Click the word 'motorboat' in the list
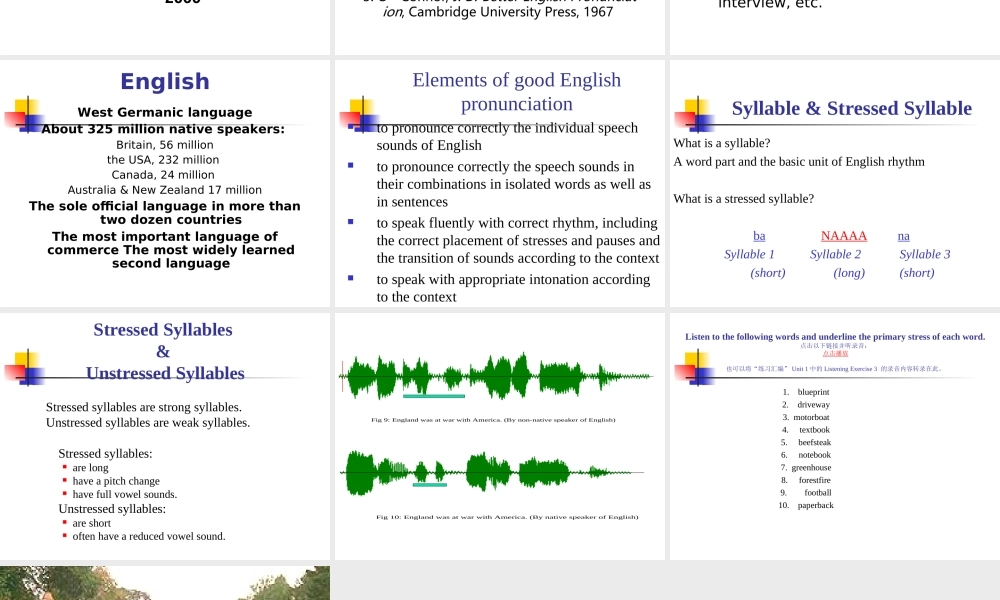The height and width of the screenshot is (600, 1000). click(x=811, y=418)
